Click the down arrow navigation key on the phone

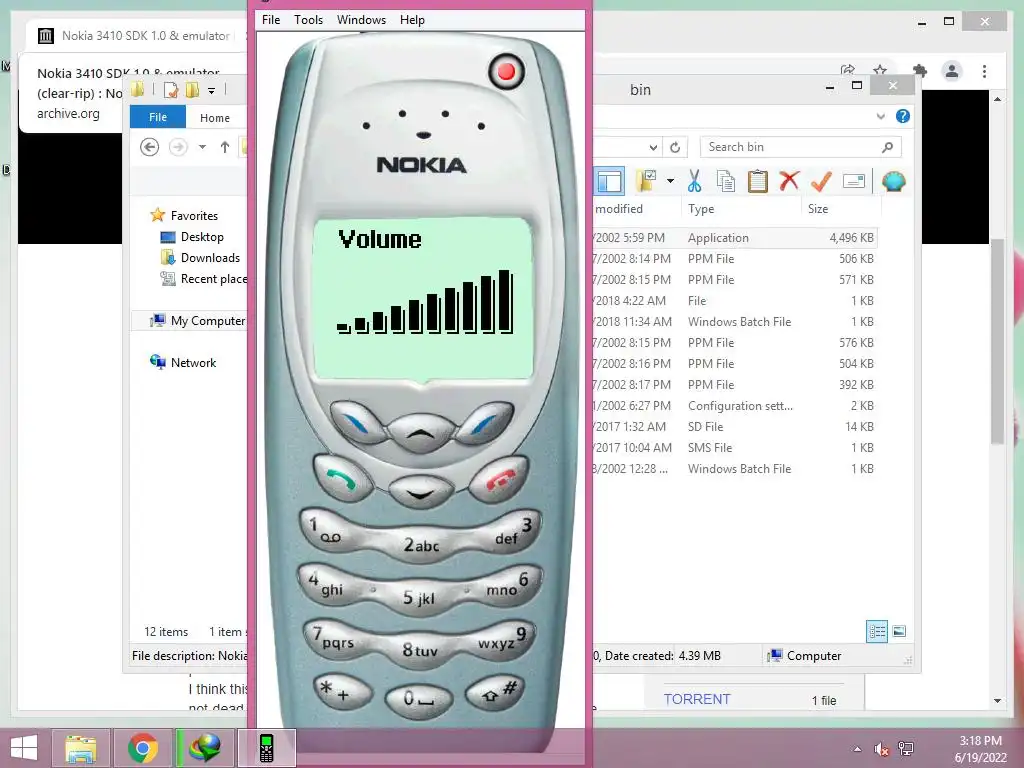421,493
